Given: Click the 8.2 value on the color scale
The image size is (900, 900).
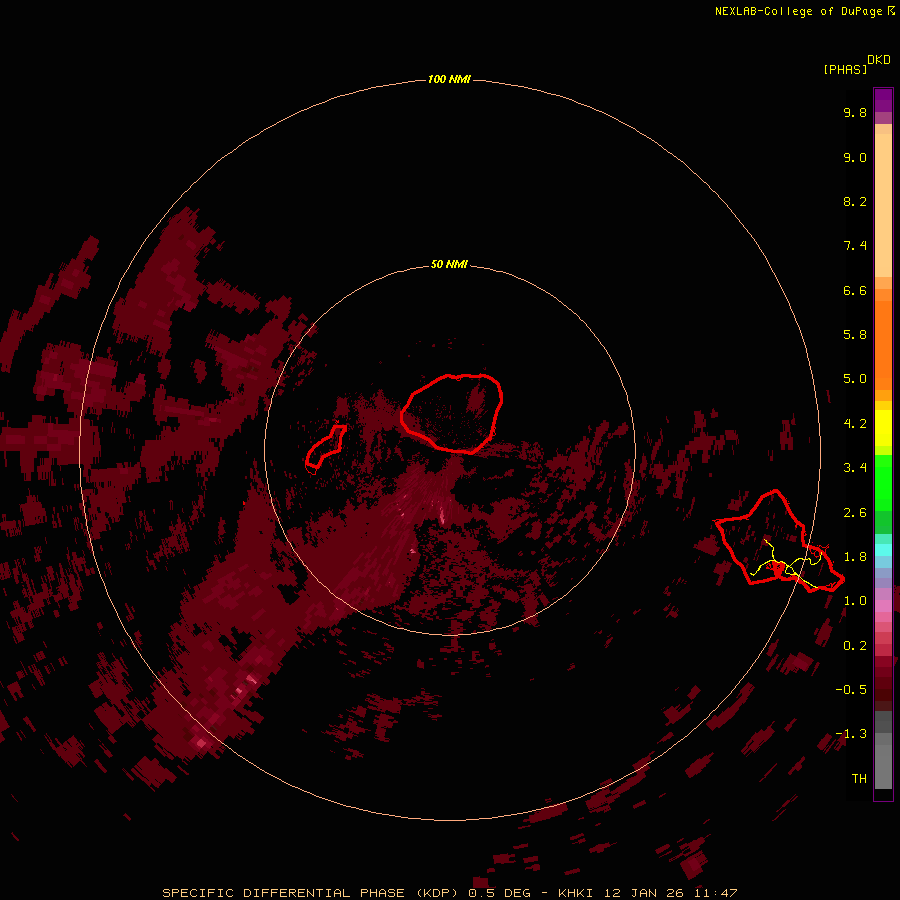Looking at the screenshot, I should click(x=855, y=201).
